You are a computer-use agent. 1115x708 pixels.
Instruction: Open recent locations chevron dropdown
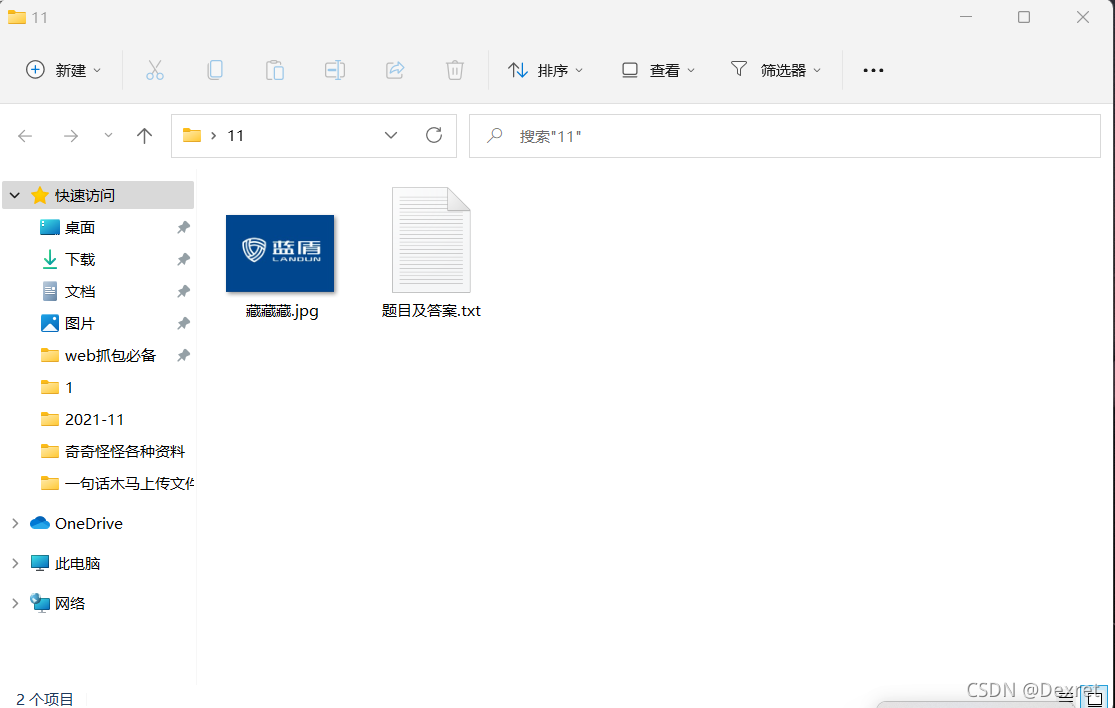pyautogui.click(x=108, y=135)
